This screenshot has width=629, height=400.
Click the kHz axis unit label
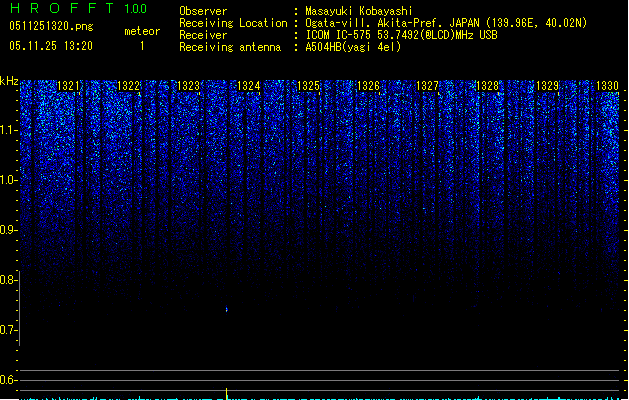pyautogui.click(x=9, y=81)
